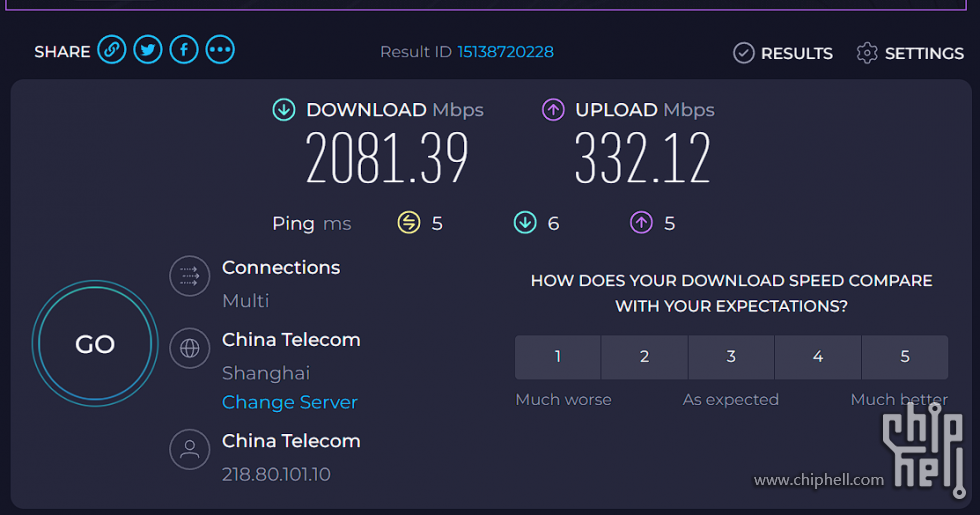Click the upload ping latency icon

pos(641,222)
